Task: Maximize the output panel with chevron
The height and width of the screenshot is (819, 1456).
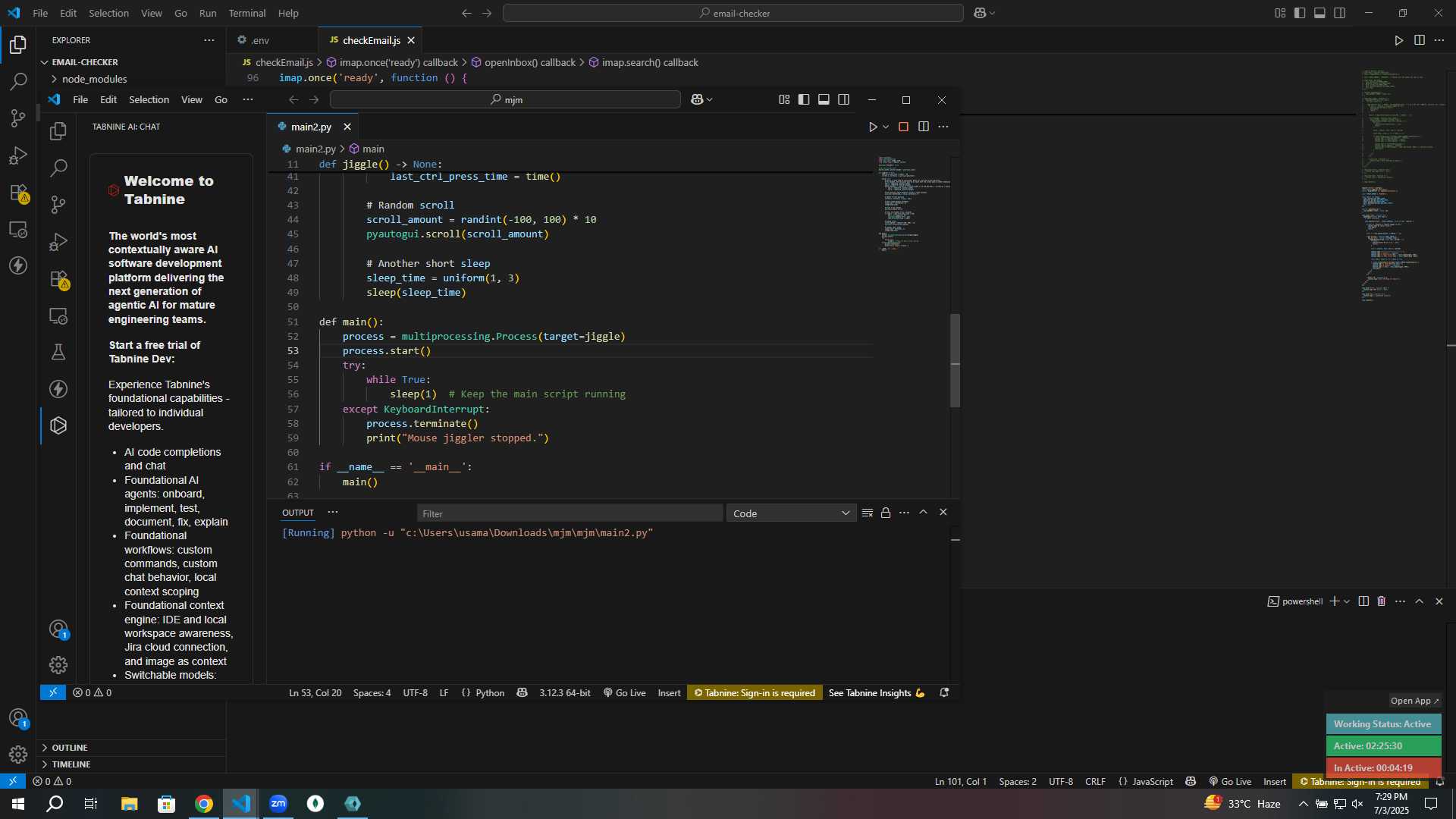Action: [923, 513]
